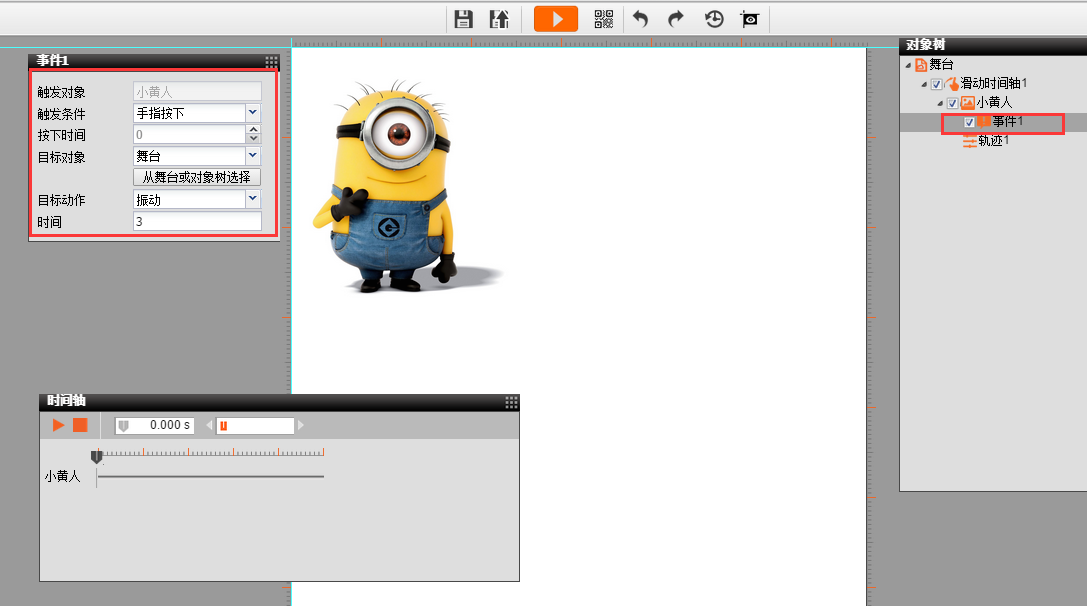Click the timeline time field showing 0.000 s

(x=155, y=425)
